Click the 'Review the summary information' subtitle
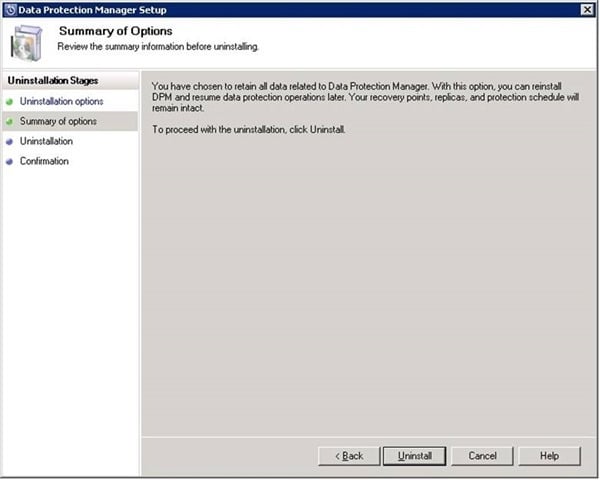 [x=158, y=47]
